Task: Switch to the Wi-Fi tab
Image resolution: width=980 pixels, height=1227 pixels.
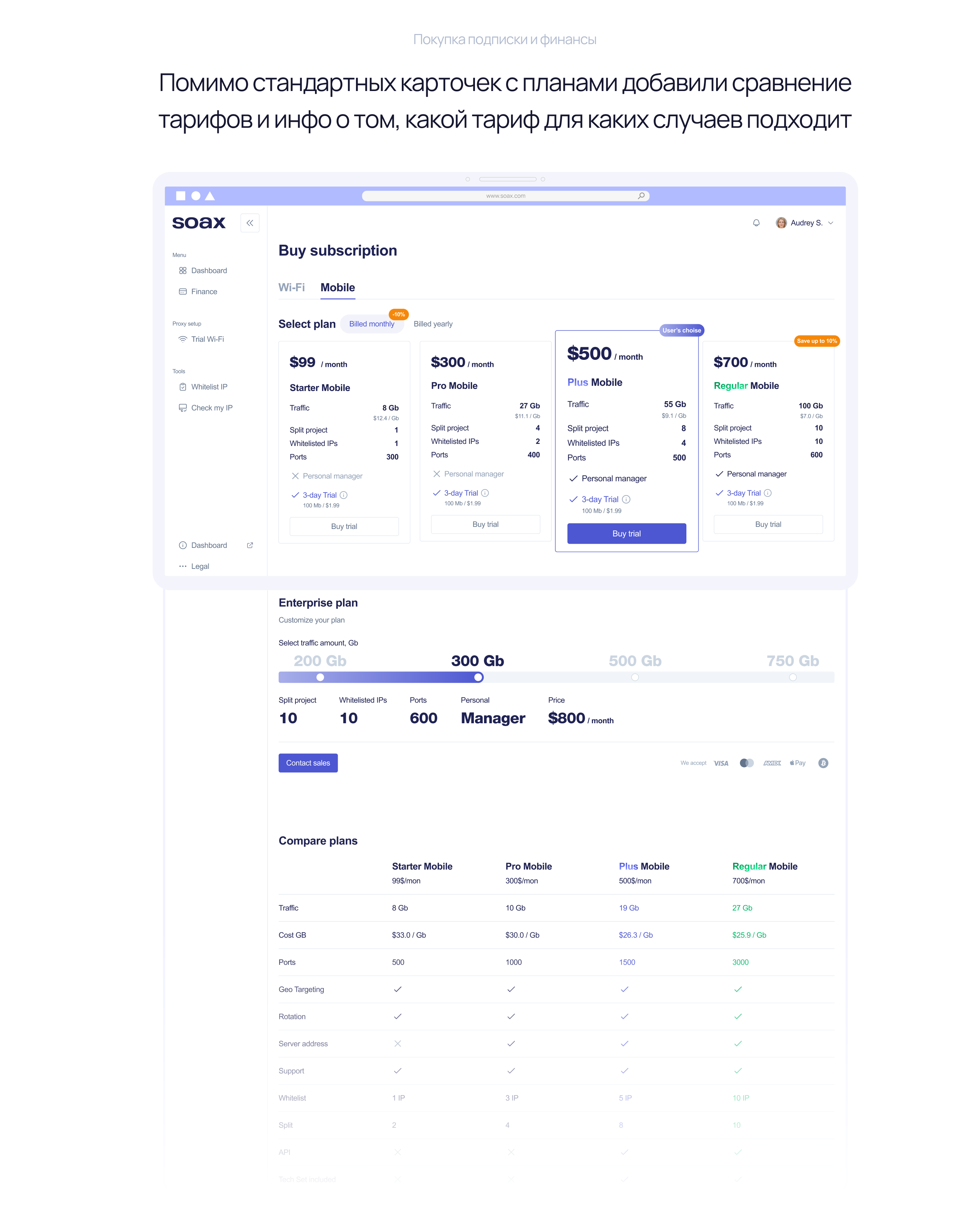Action: tap(292, 287)
